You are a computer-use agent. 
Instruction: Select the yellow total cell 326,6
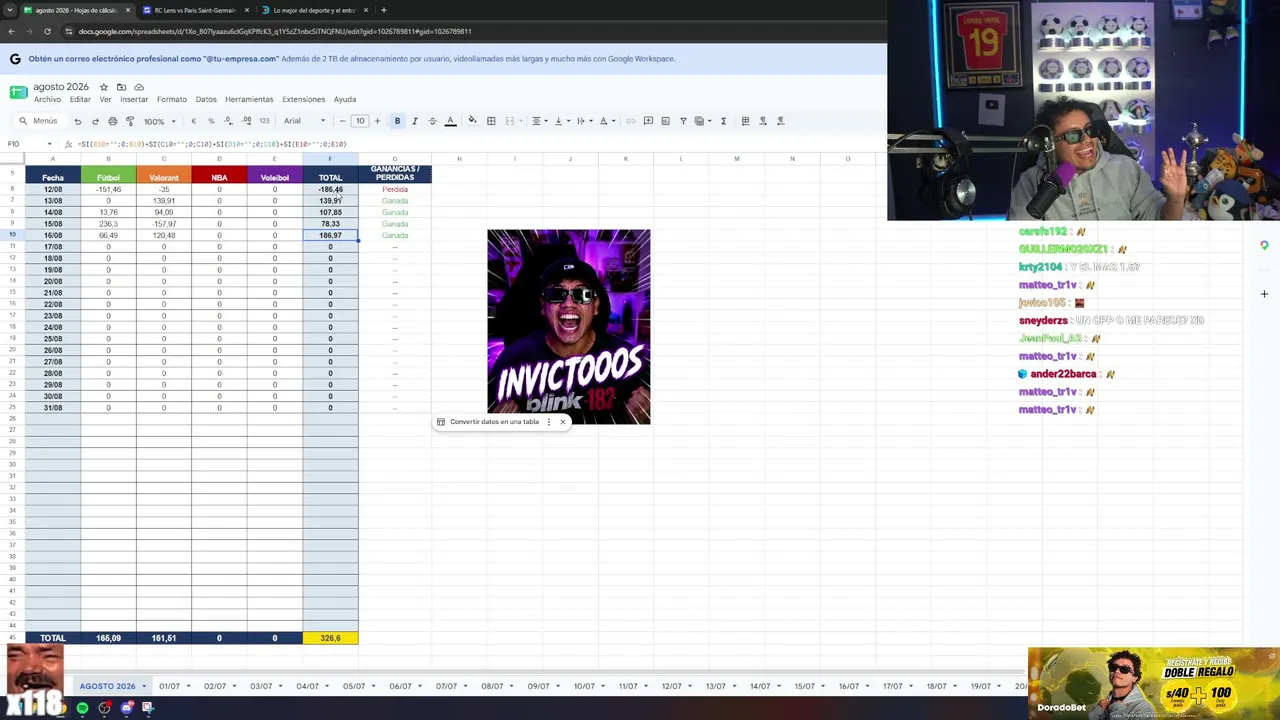pos(330,638)
